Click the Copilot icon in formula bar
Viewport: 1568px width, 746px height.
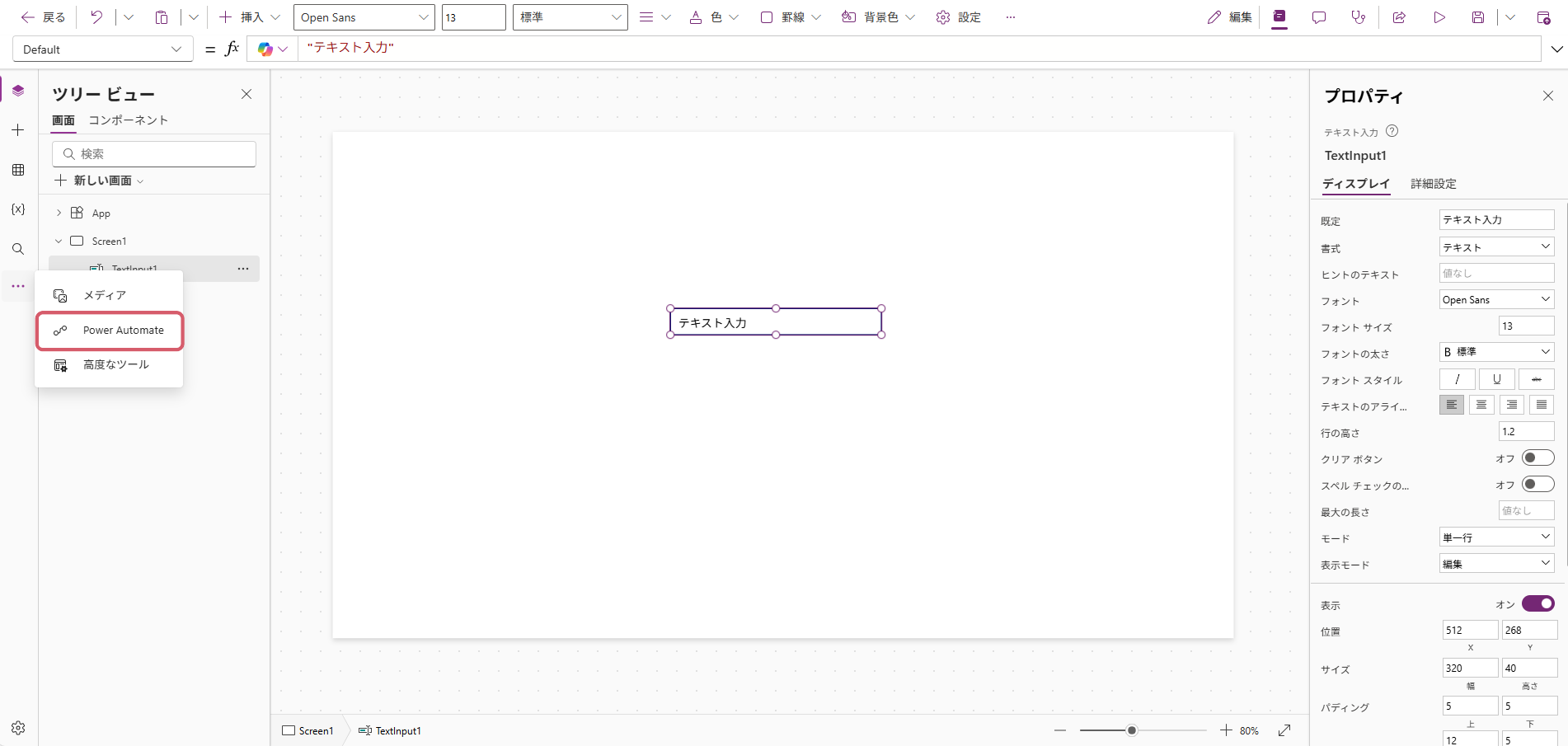[265, 49]
